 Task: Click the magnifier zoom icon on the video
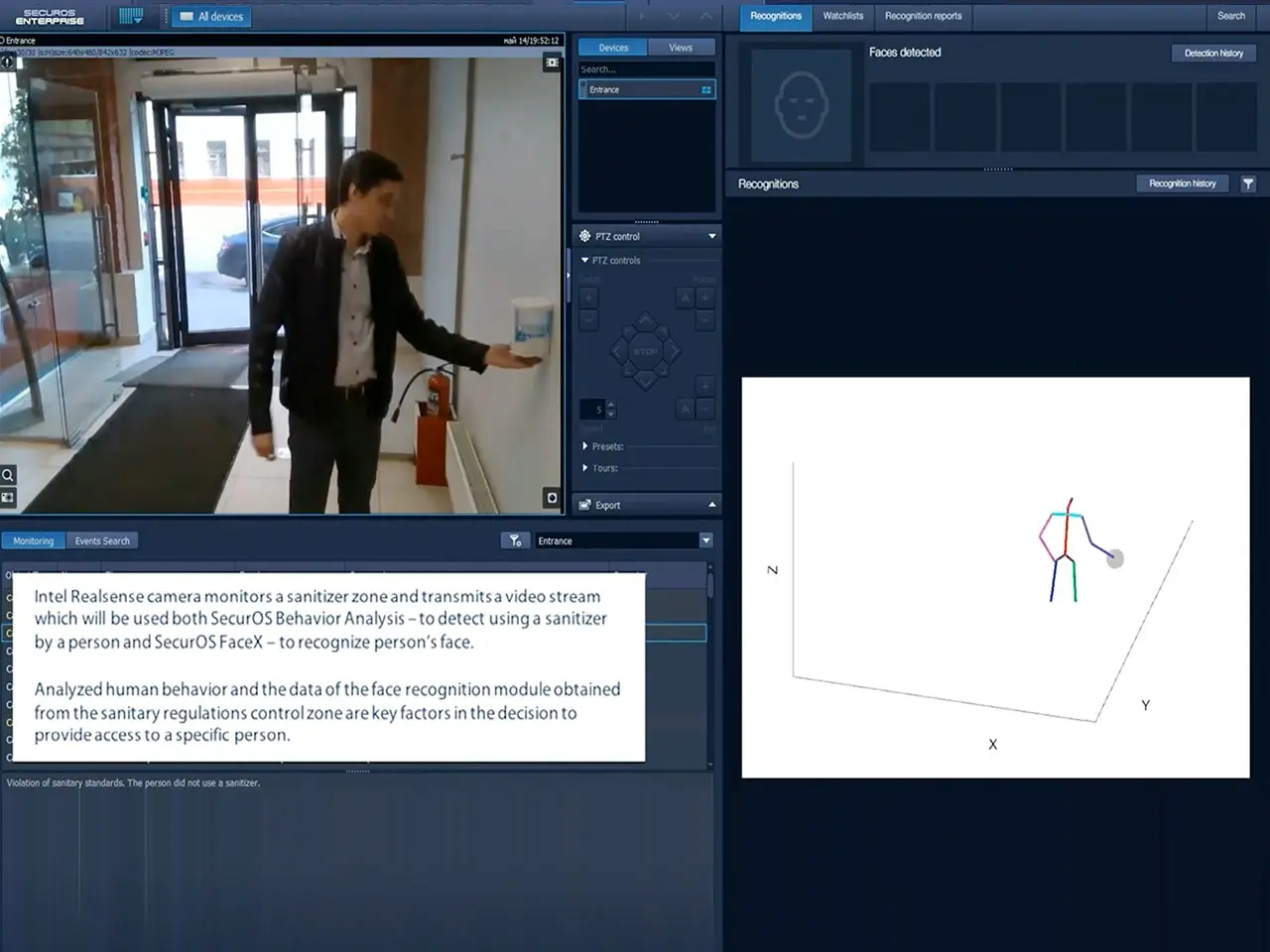point(7,475)
